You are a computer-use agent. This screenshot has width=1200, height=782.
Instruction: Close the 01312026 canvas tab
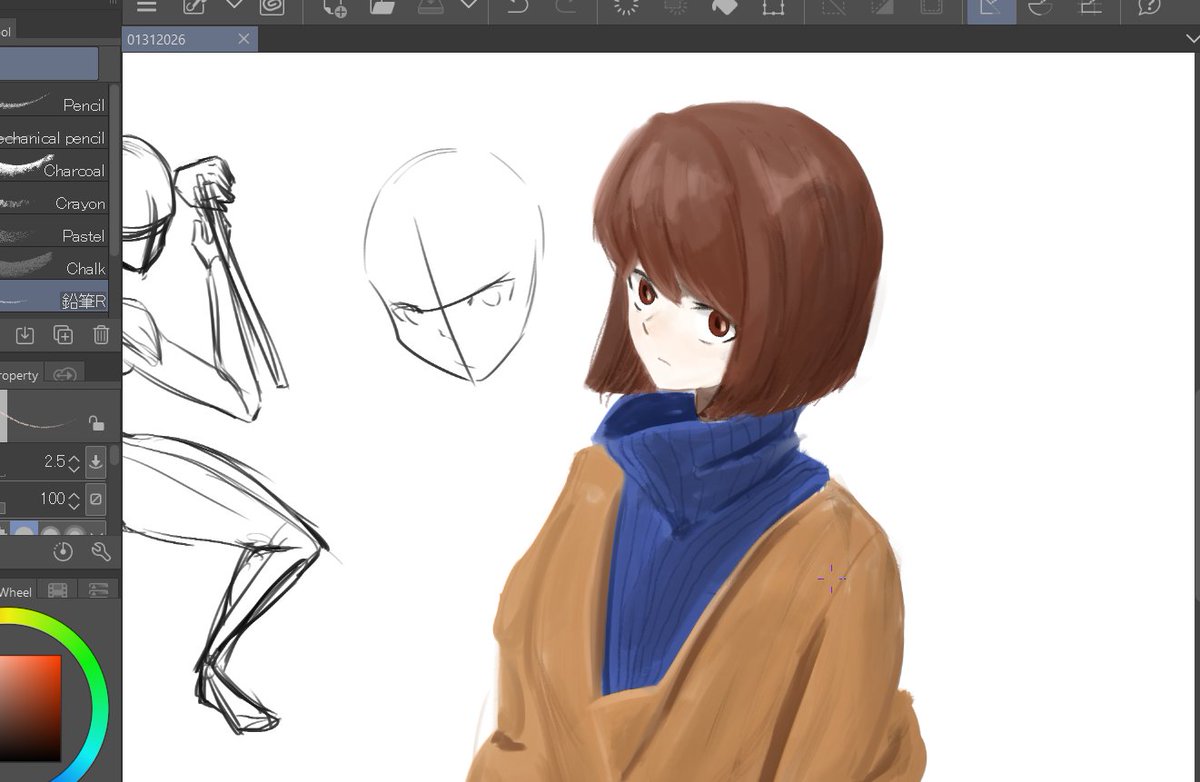(x=244, y=39)
